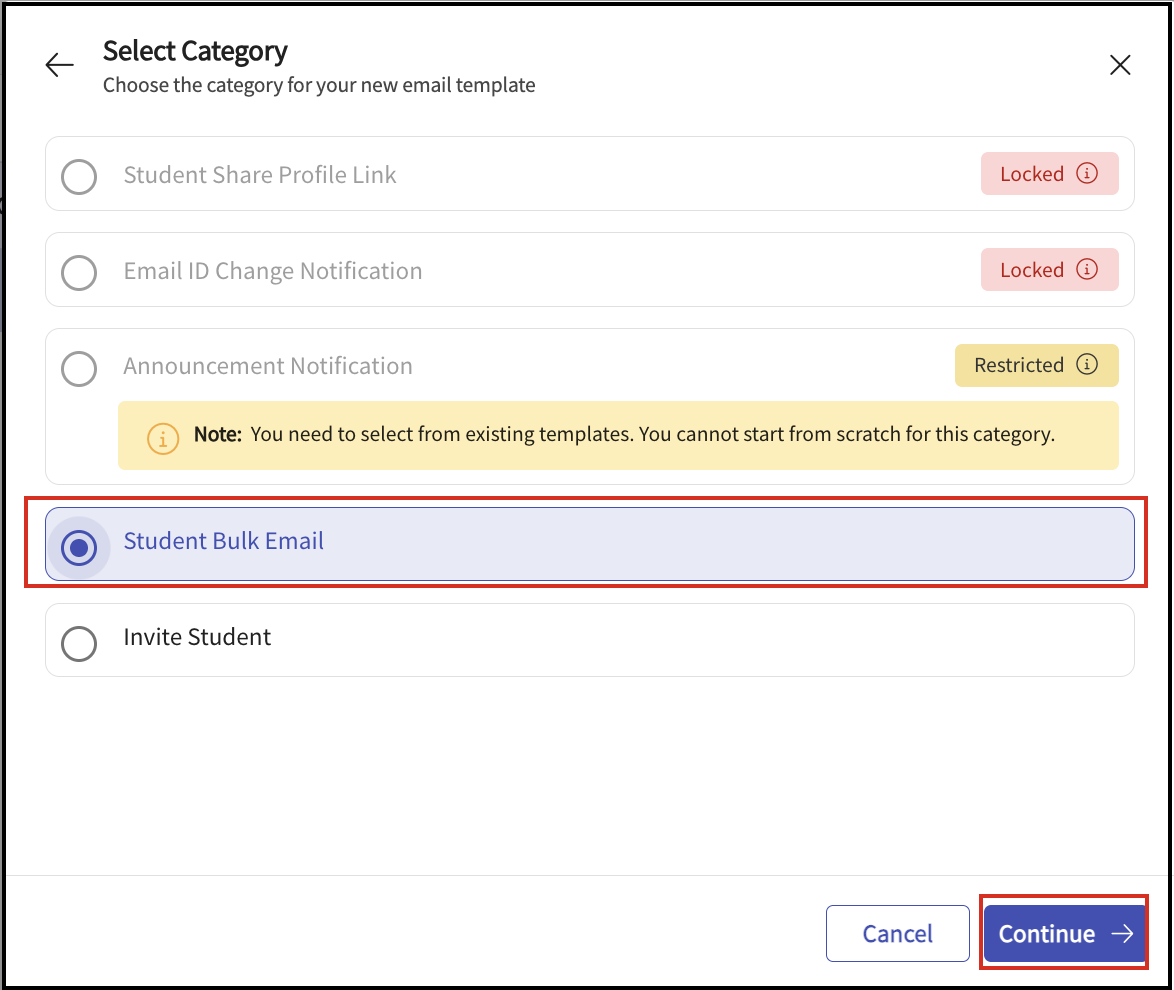Click info icon on Student Share Profile Locked badge
This screenshot has height=990, width=1174.
click(x=1086, y=173)
